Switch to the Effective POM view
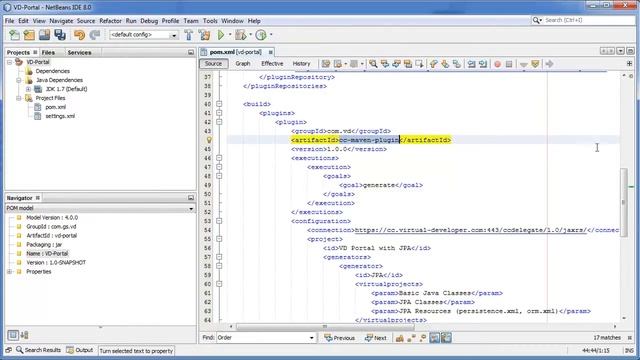The width and height of the screenshot is (640, 360). tap(272, 64)
